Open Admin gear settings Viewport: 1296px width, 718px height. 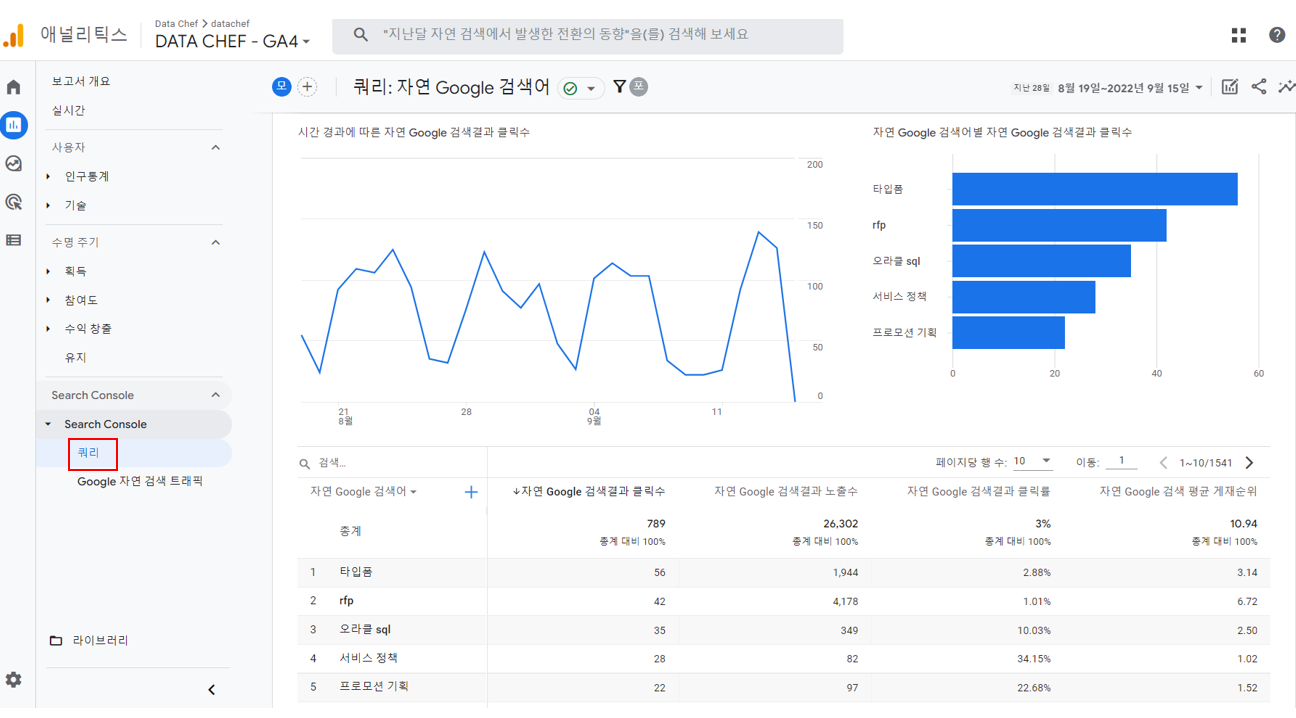13,680
